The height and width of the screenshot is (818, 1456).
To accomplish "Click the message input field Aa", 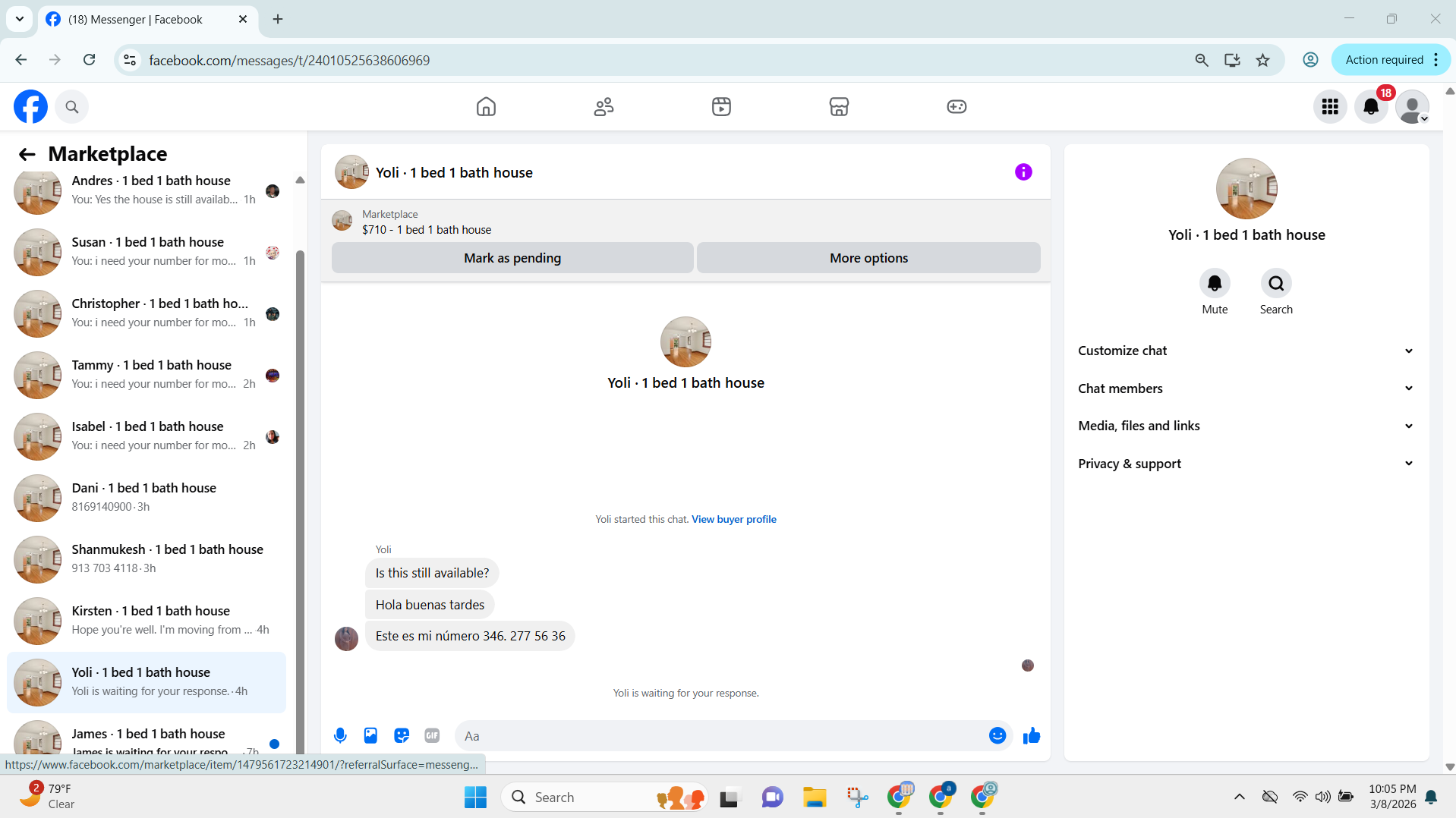I will (x=721, y=735).
